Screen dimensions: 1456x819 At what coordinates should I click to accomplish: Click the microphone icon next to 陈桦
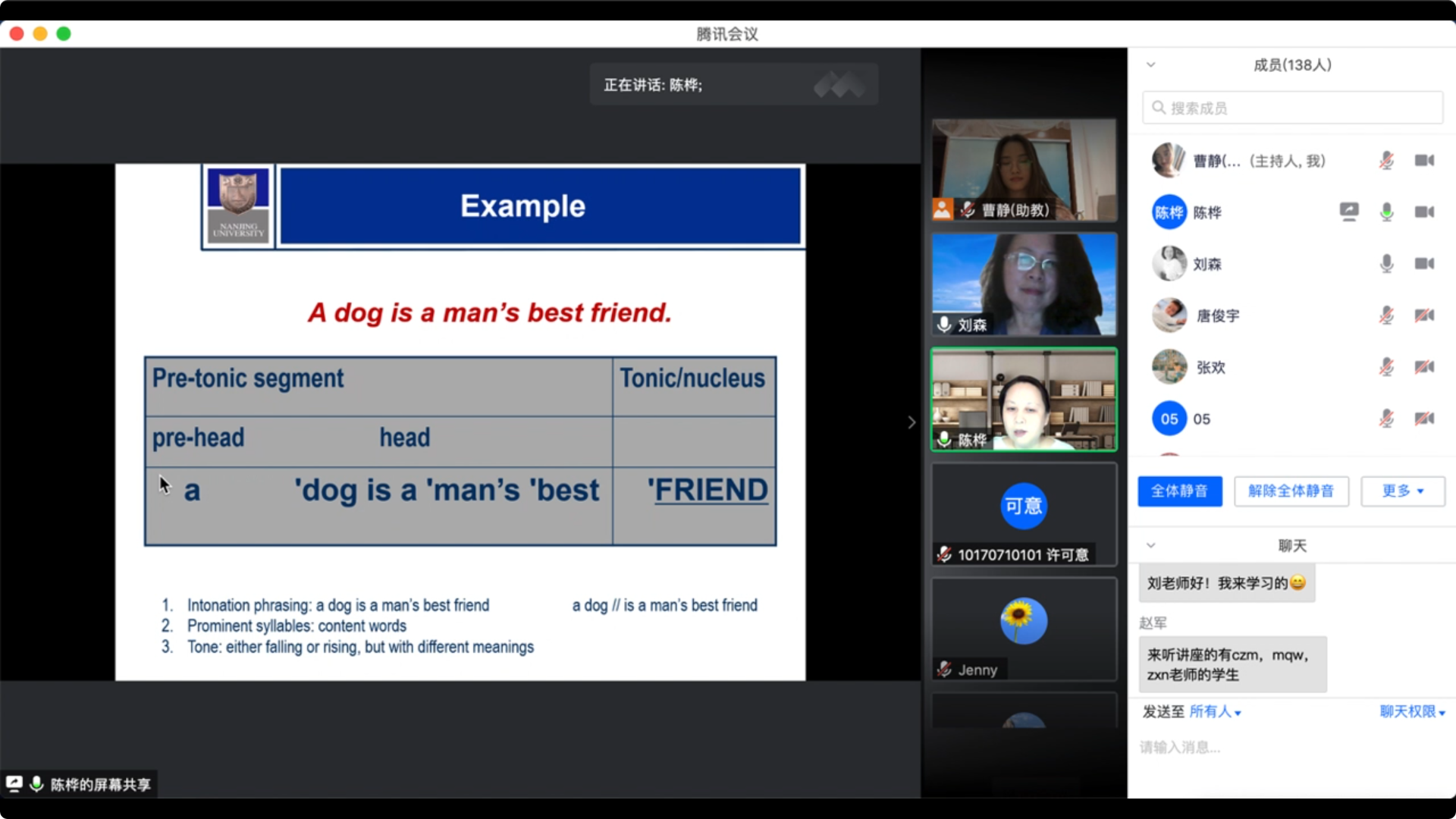[x=1386, y=212]
